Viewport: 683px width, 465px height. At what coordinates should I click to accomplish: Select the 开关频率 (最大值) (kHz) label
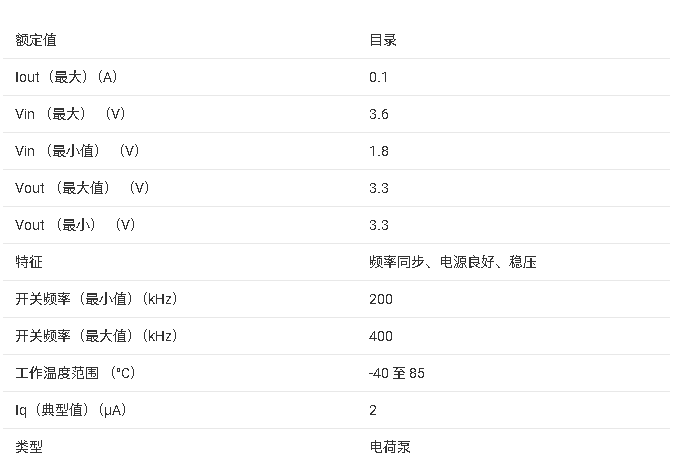point(96,336)
